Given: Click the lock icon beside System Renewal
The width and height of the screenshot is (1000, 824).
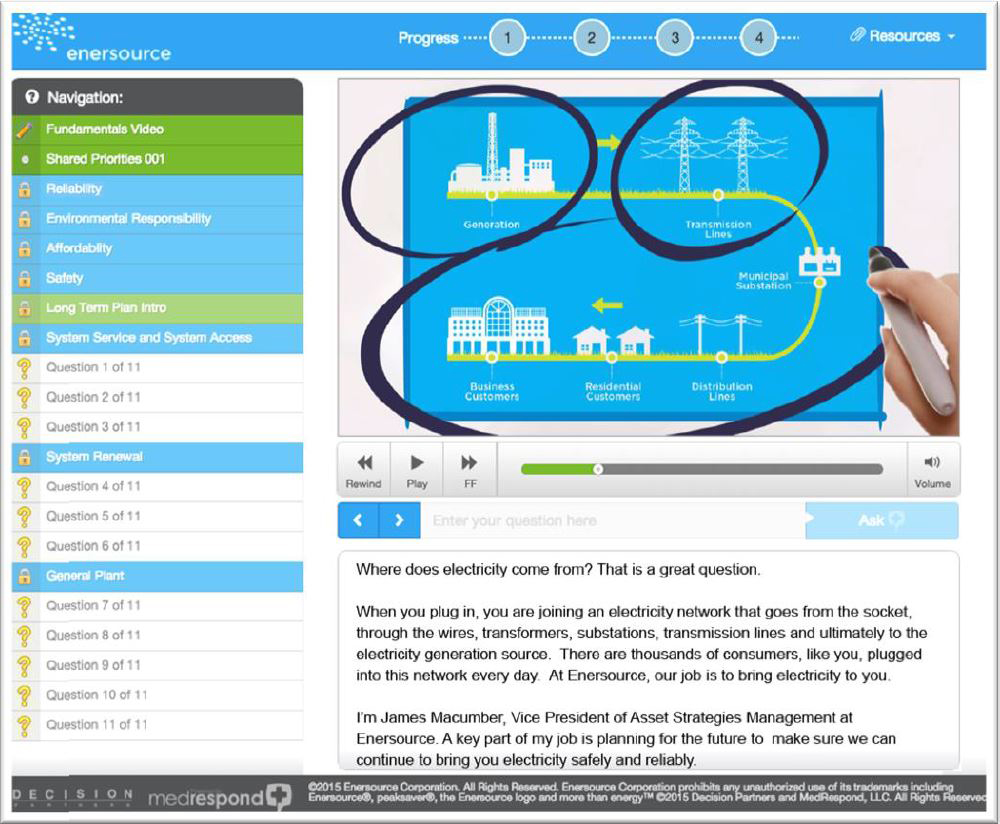Looking at the screenshot, I should click(25, 457).
